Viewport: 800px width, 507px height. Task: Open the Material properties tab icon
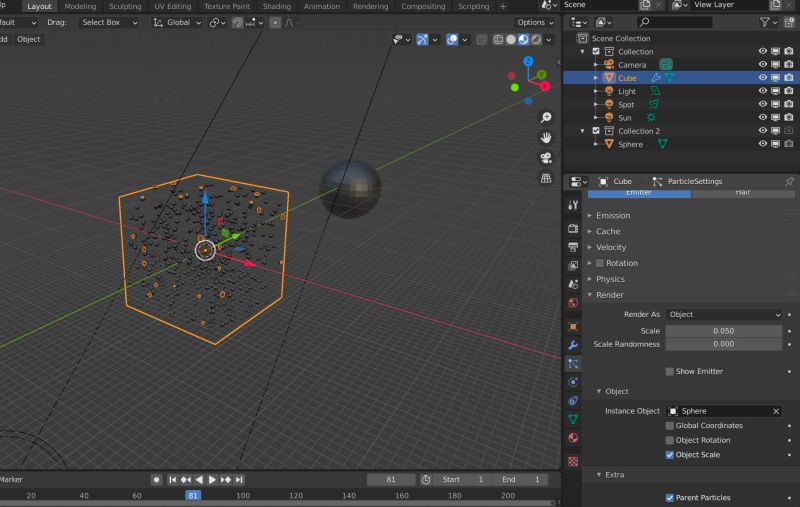click(x=573, y=438)
